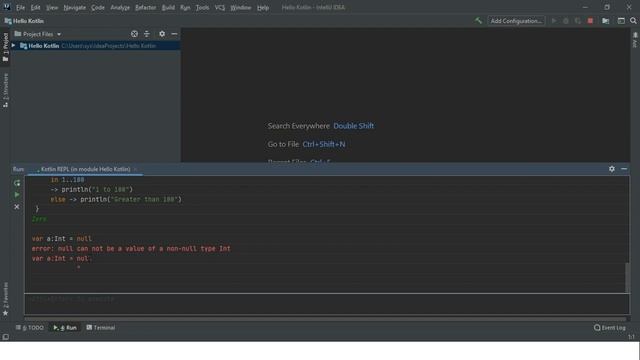Viewport: 640px width, 360px height.
Task: Open the Window menu
Action: pos(241,7)
